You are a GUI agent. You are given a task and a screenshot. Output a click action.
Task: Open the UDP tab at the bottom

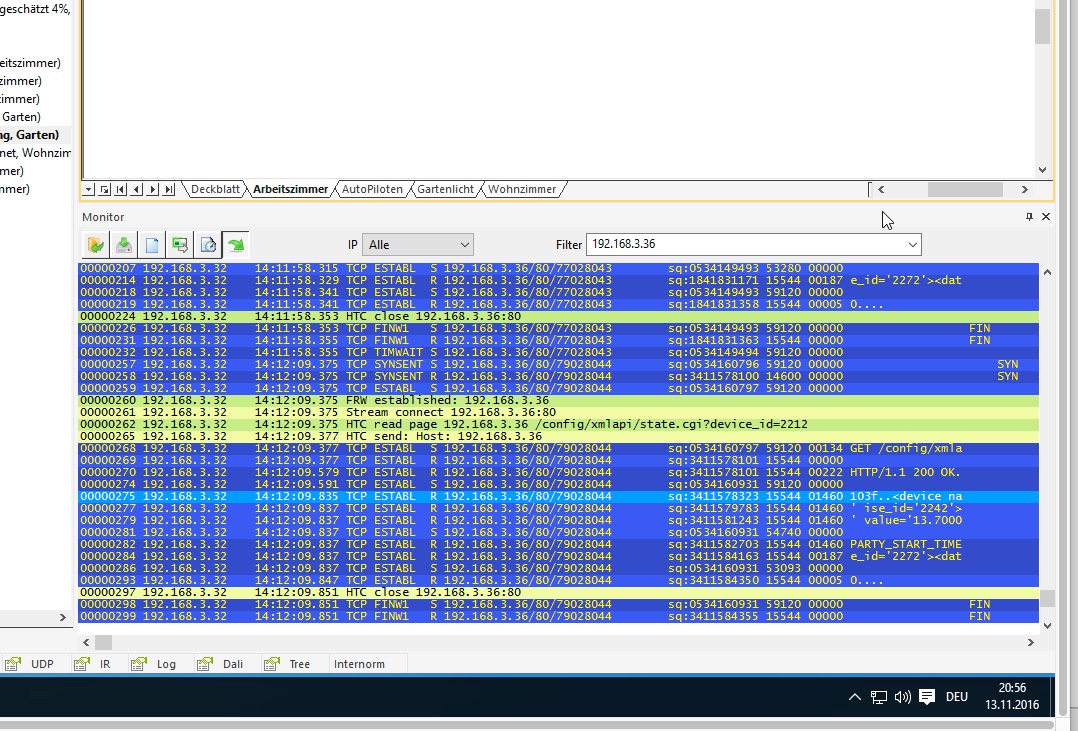[x=42, y=664]
